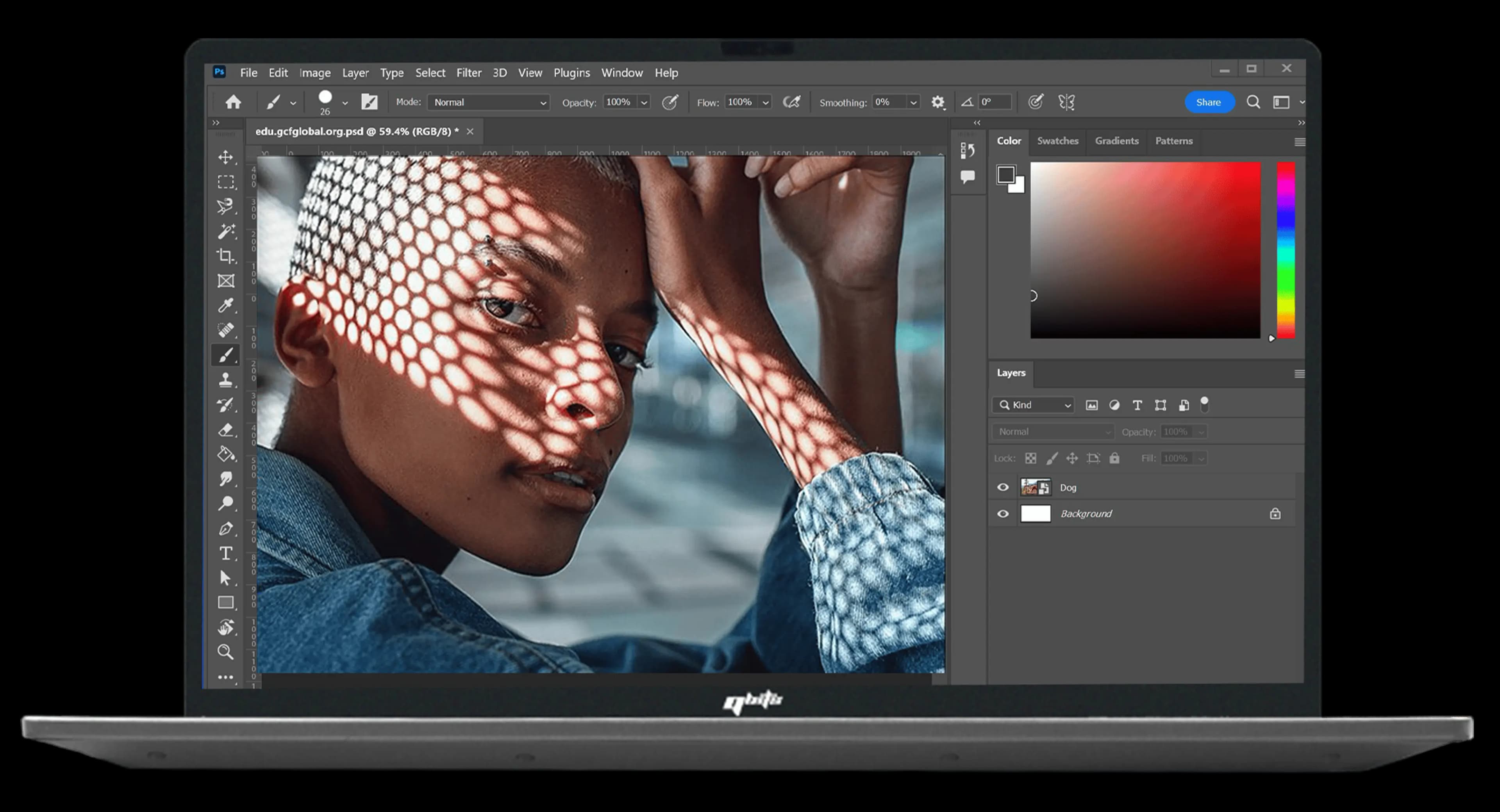1500x812 pixels.
Task: Click the Smoothing percentage input field
Action: coord(889,102)
